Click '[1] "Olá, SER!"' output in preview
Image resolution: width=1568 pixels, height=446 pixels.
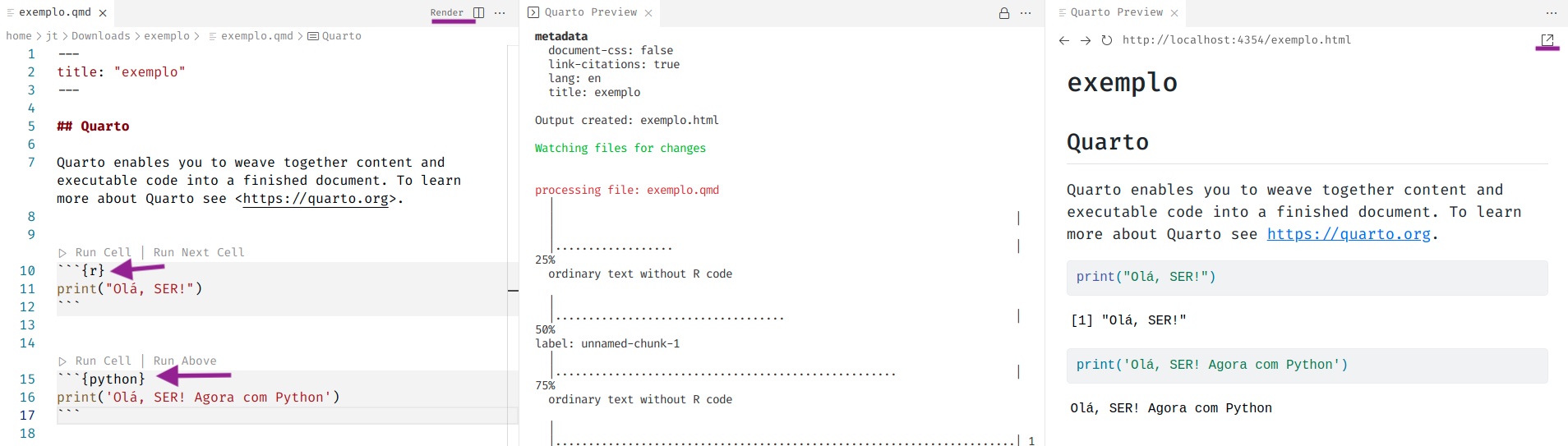point(1128,321)
